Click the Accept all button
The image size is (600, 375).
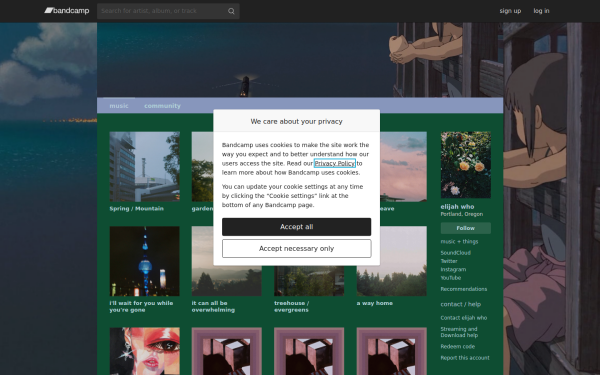(297, 227)
